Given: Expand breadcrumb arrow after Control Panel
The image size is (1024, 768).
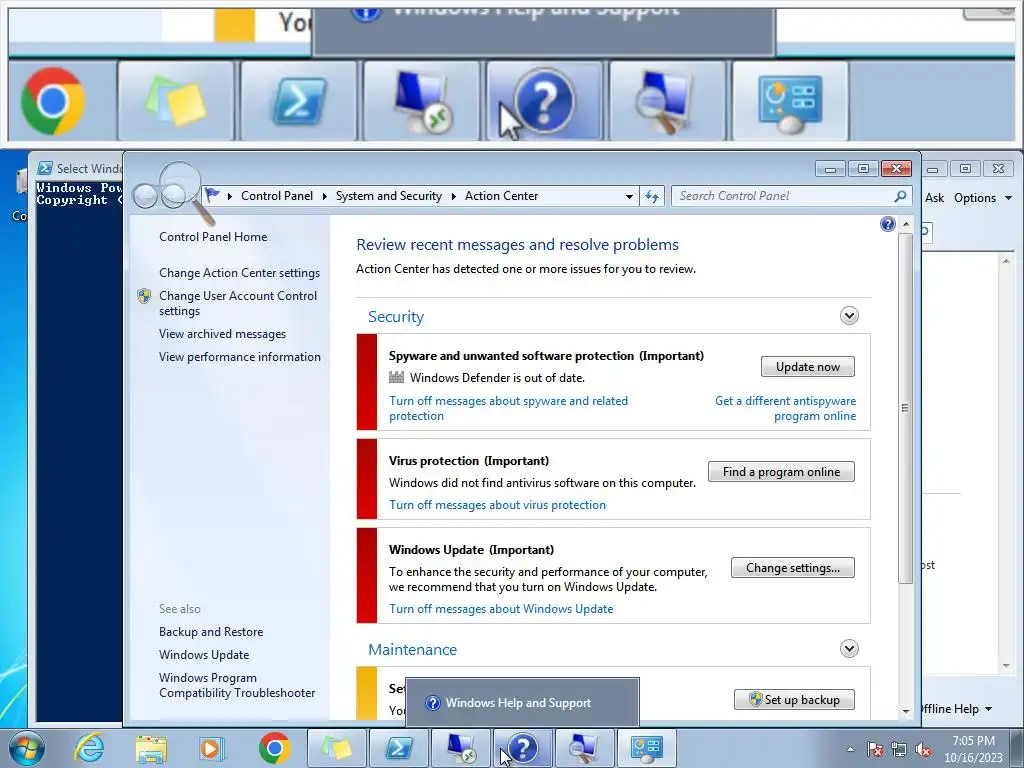Looking at the screenshot, I should (x=325, y=196).
